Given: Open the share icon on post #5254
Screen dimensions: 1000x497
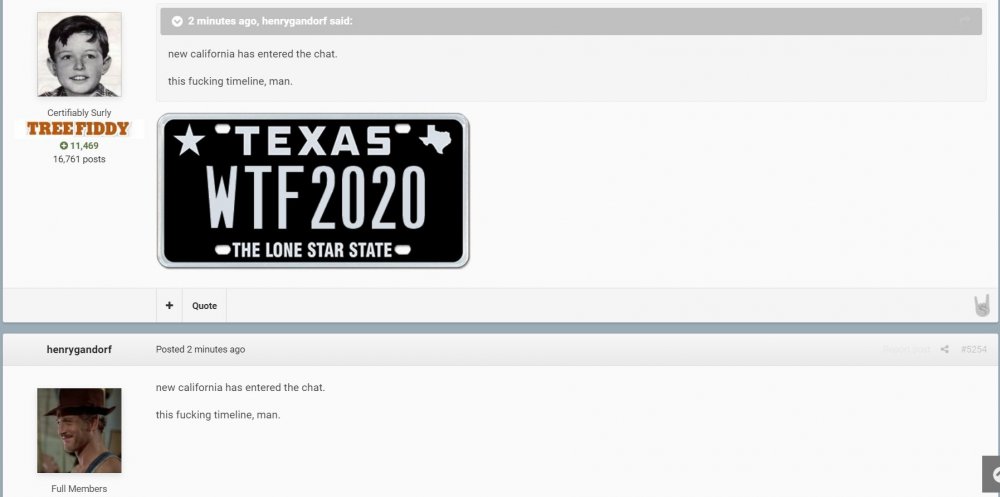Looking at the screenshot, I should [945, 349].
